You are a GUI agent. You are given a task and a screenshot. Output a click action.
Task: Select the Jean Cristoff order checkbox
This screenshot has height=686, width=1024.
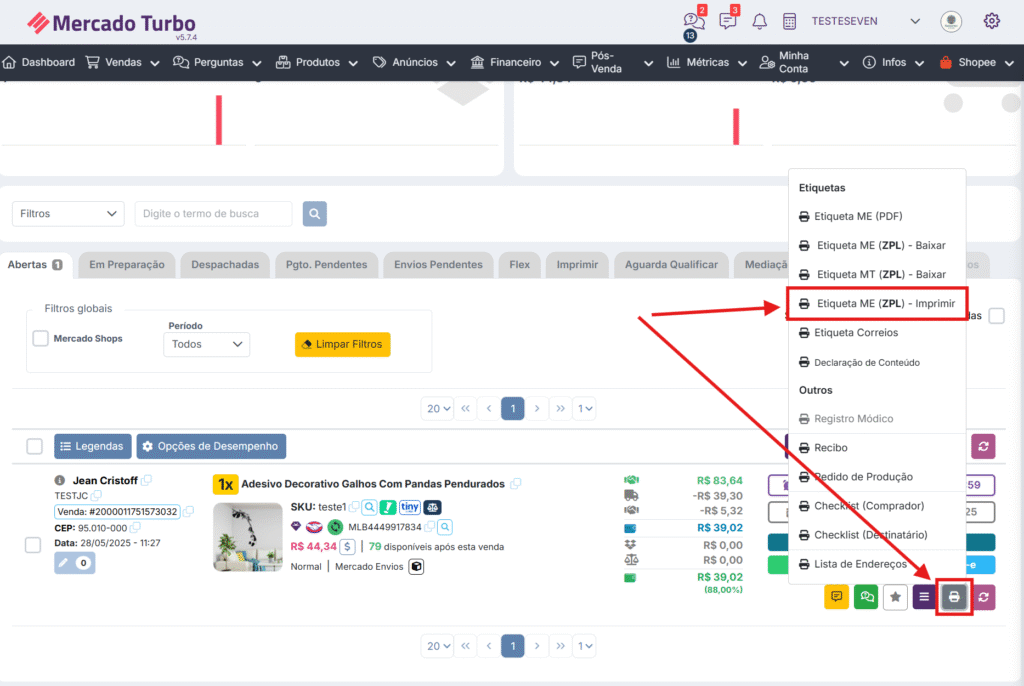[33, 545]
